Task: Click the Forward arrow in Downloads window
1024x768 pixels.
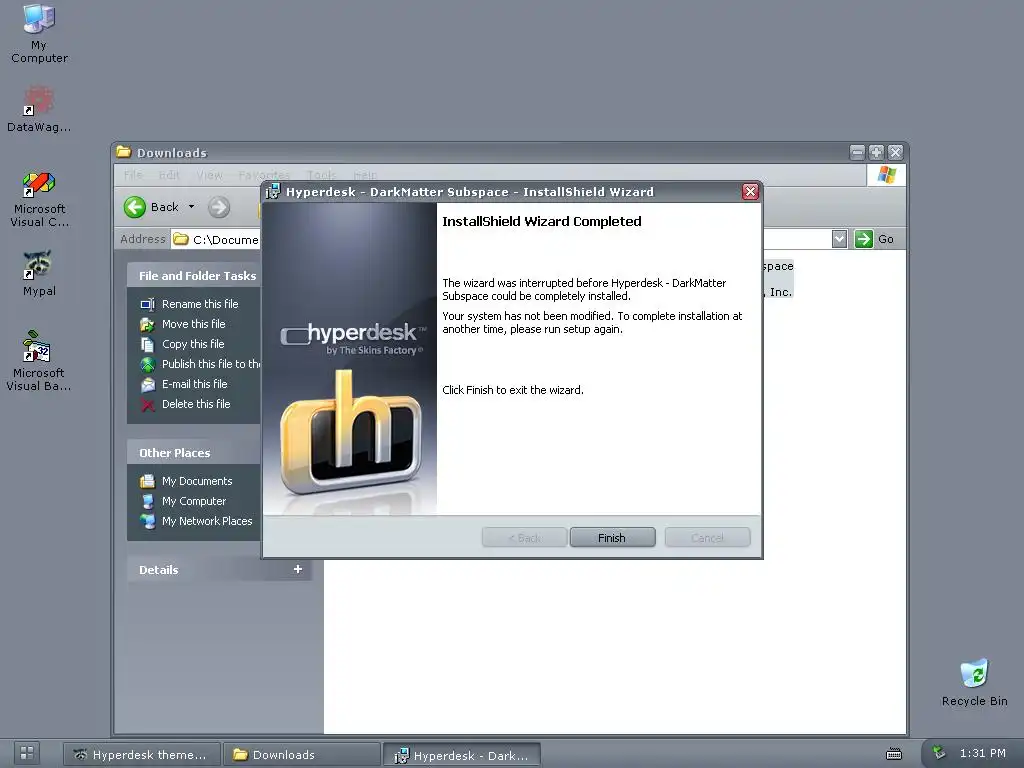Action: click(x=219, y=207)
